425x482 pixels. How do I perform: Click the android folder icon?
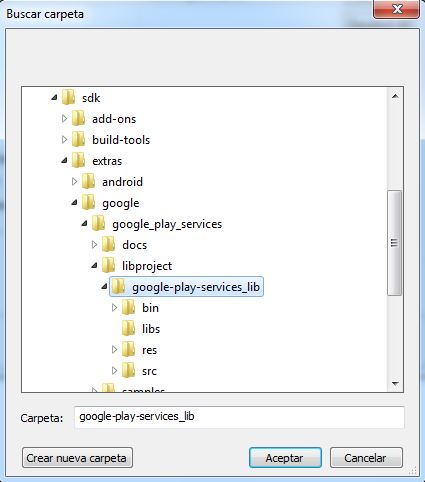[x=89, y=181]
